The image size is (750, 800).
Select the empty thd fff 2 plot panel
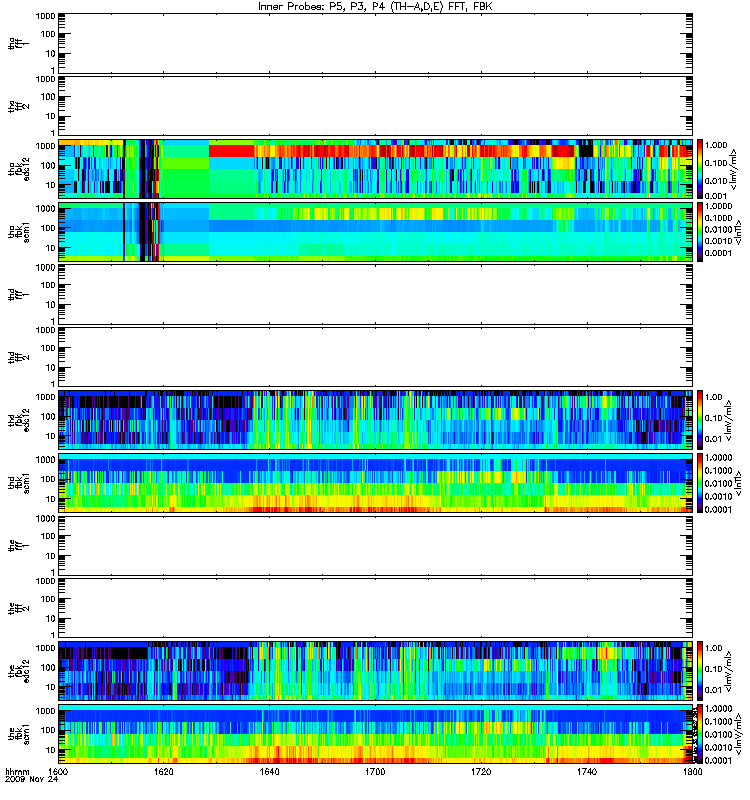click(376, 357)
